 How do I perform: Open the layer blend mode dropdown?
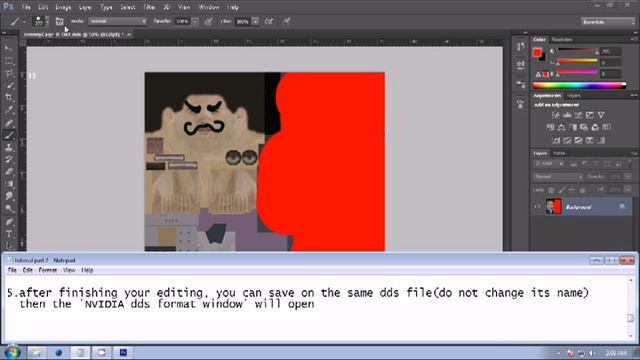(x=558, y=177)
